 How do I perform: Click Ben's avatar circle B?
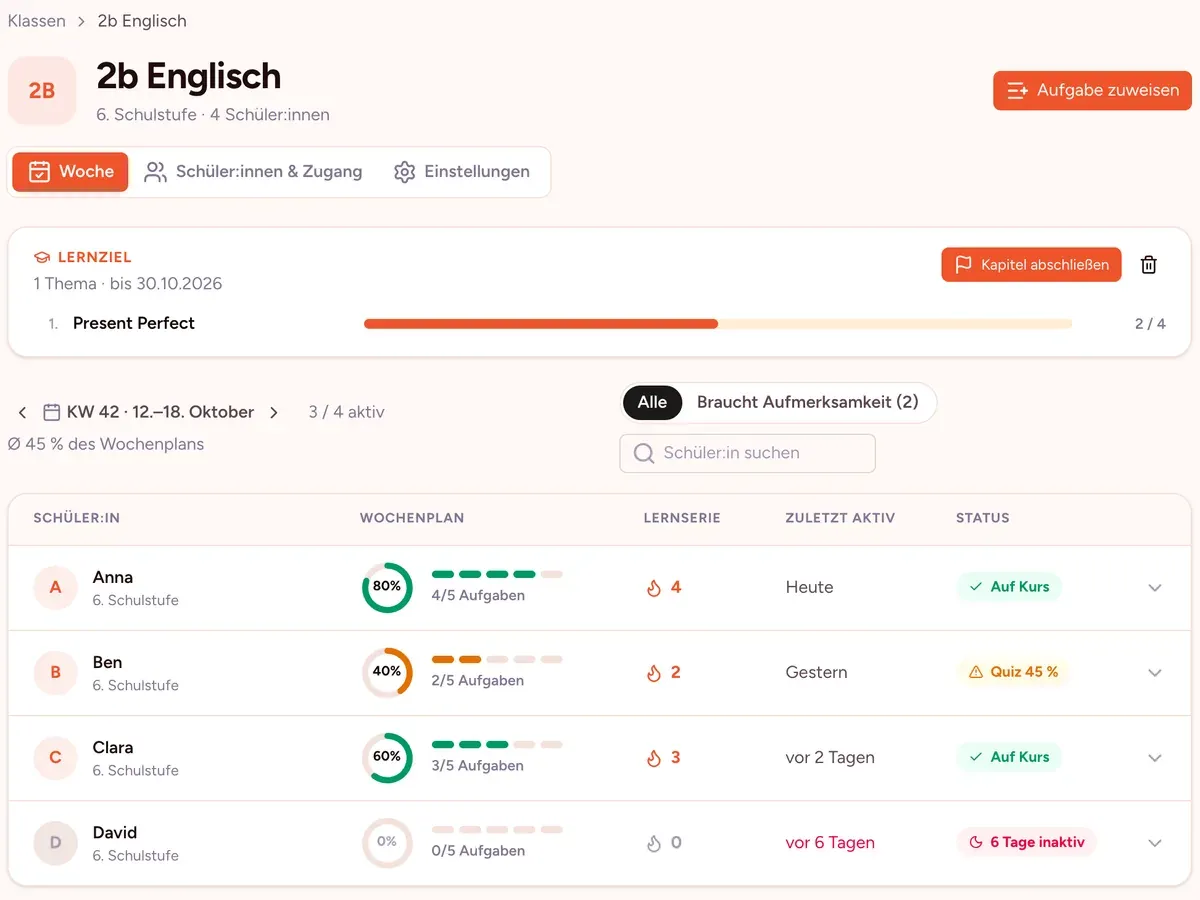(x=55, y=673)
